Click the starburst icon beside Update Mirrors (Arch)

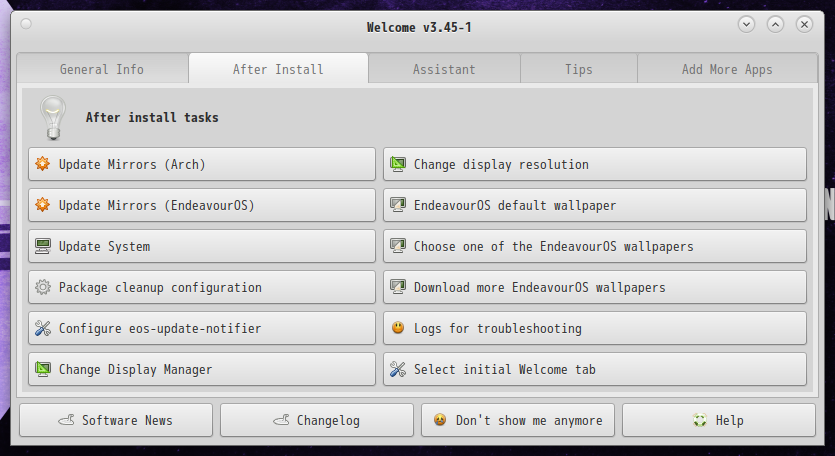coord(43,164)
